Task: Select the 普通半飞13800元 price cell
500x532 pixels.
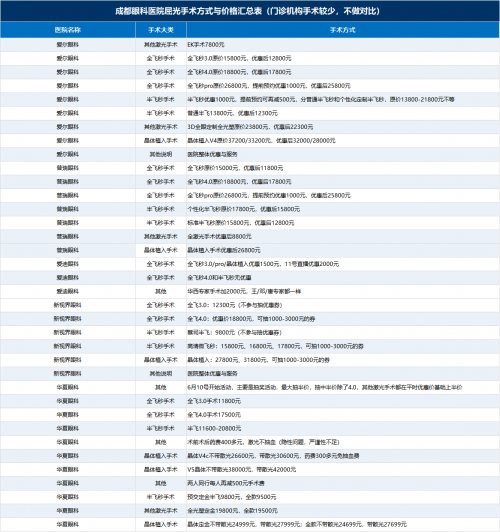Action: point(343,113)
